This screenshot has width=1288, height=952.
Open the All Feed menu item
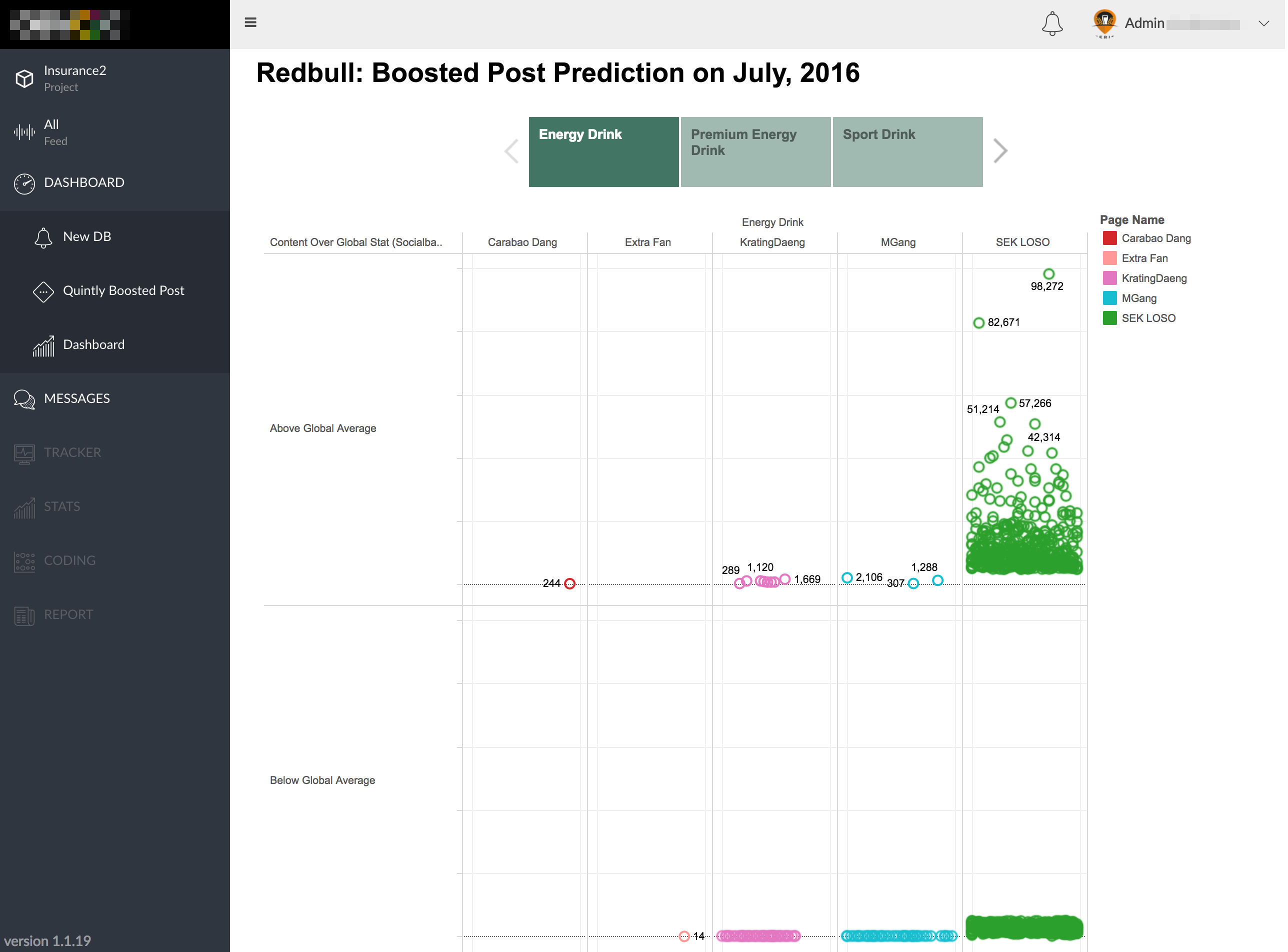pos(115,132)
